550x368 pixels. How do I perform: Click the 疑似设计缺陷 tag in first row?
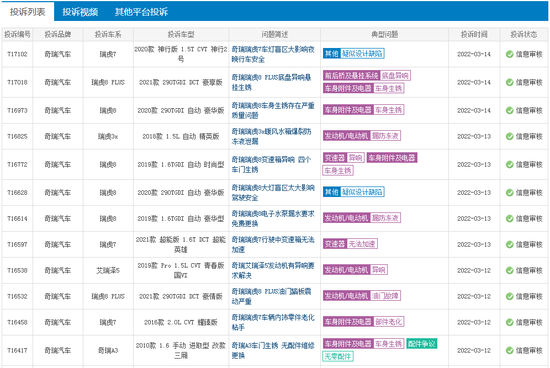coord(362,53)
